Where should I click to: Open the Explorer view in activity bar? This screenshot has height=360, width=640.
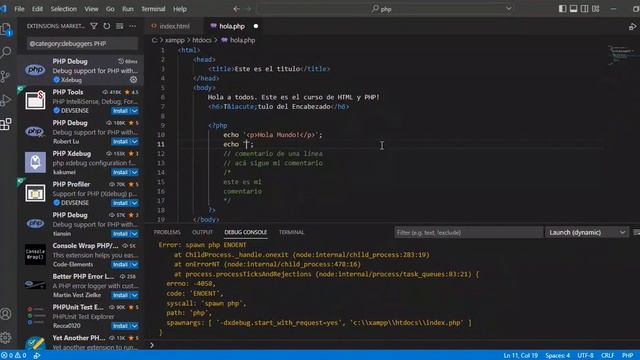tap(6, 29)
